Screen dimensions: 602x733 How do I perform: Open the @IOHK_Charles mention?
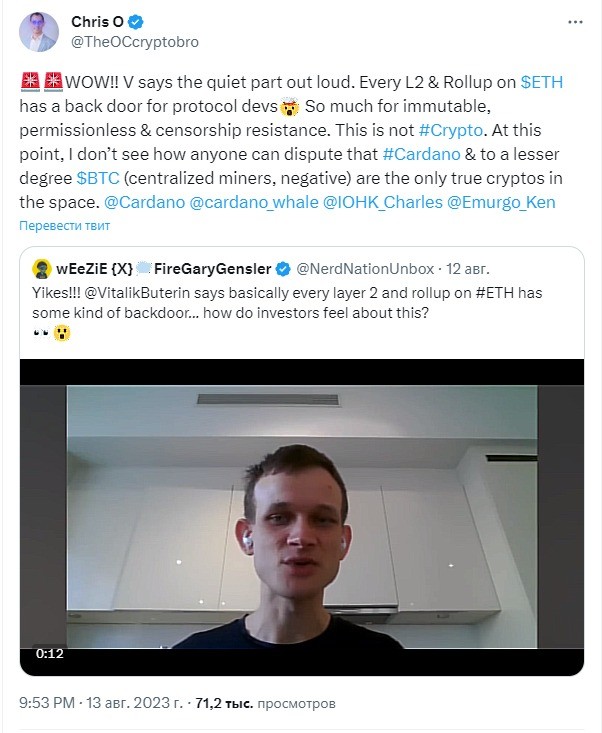click(383, 202)
